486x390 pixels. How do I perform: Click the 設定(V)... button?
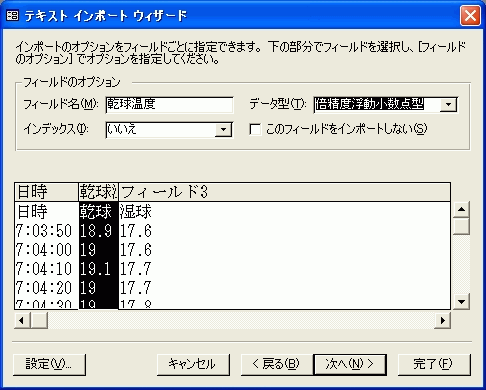coord(49,364)
